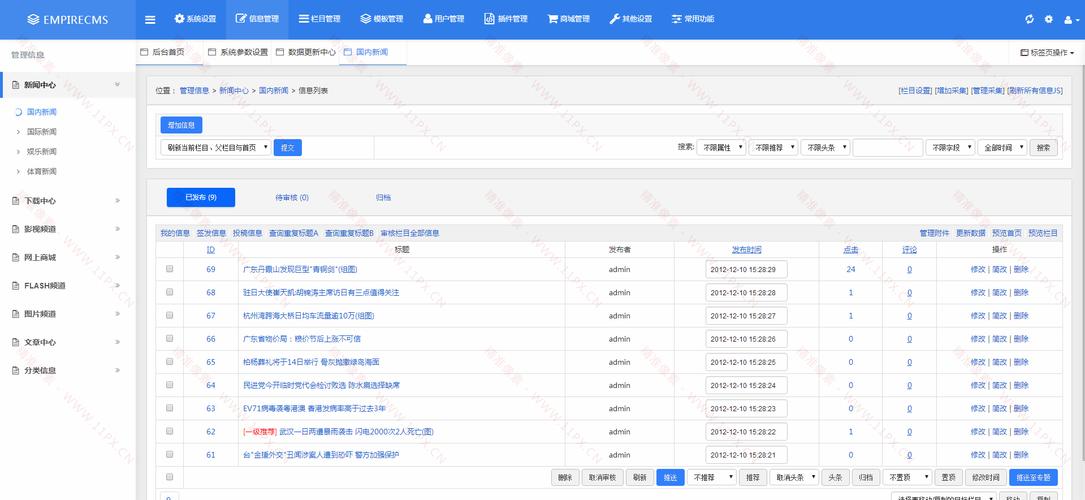
Task: Open 常用功能 in top navigation
Action: pos(693,19)
